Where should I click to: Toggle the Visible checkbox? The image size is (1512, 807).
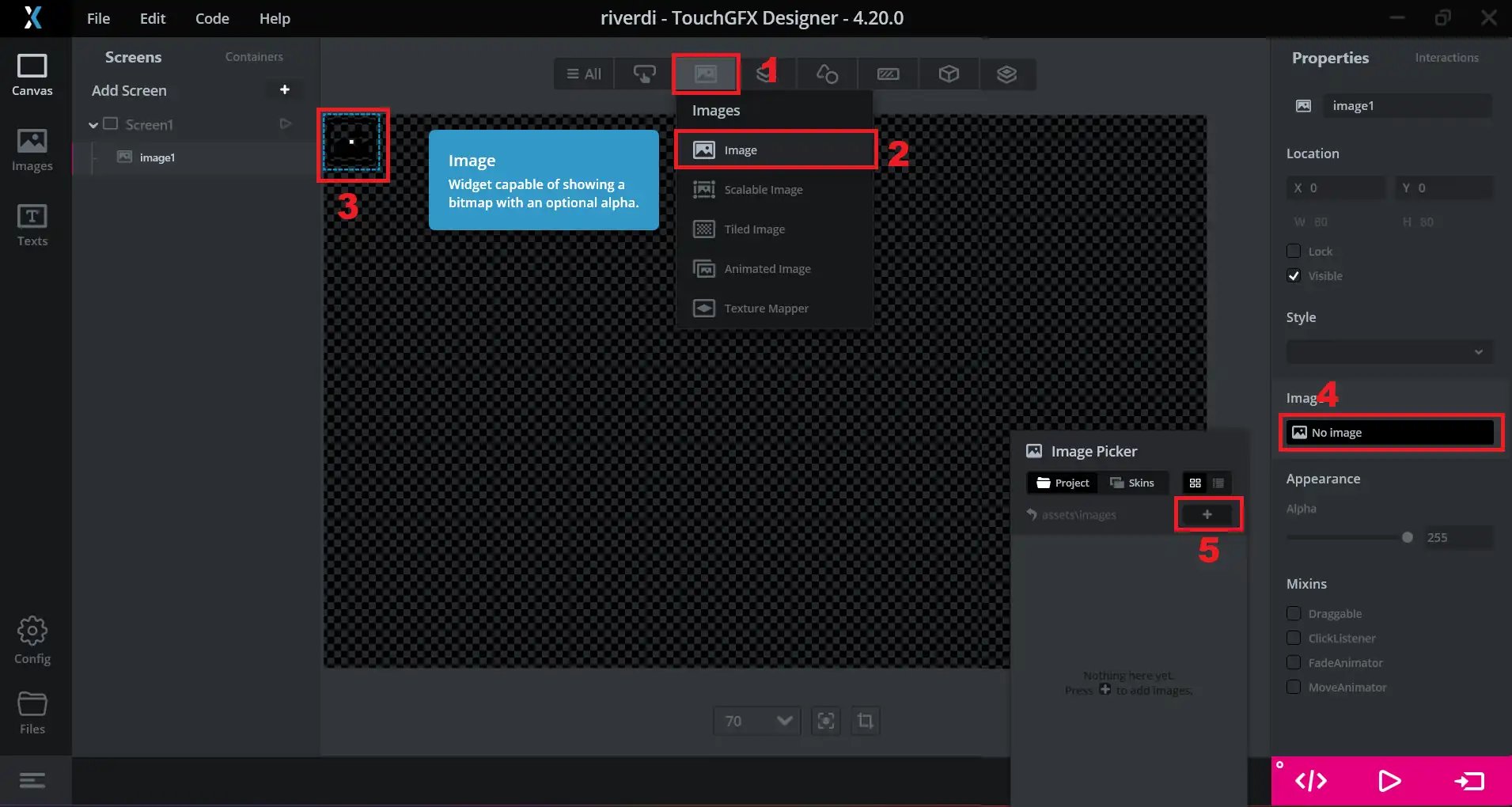pos(1294,275)
